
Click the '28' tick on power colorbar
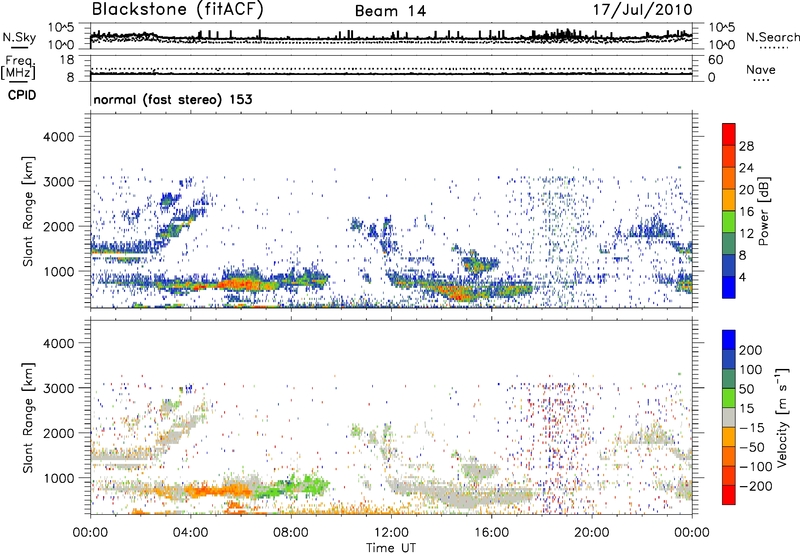[x=746, y=146]
